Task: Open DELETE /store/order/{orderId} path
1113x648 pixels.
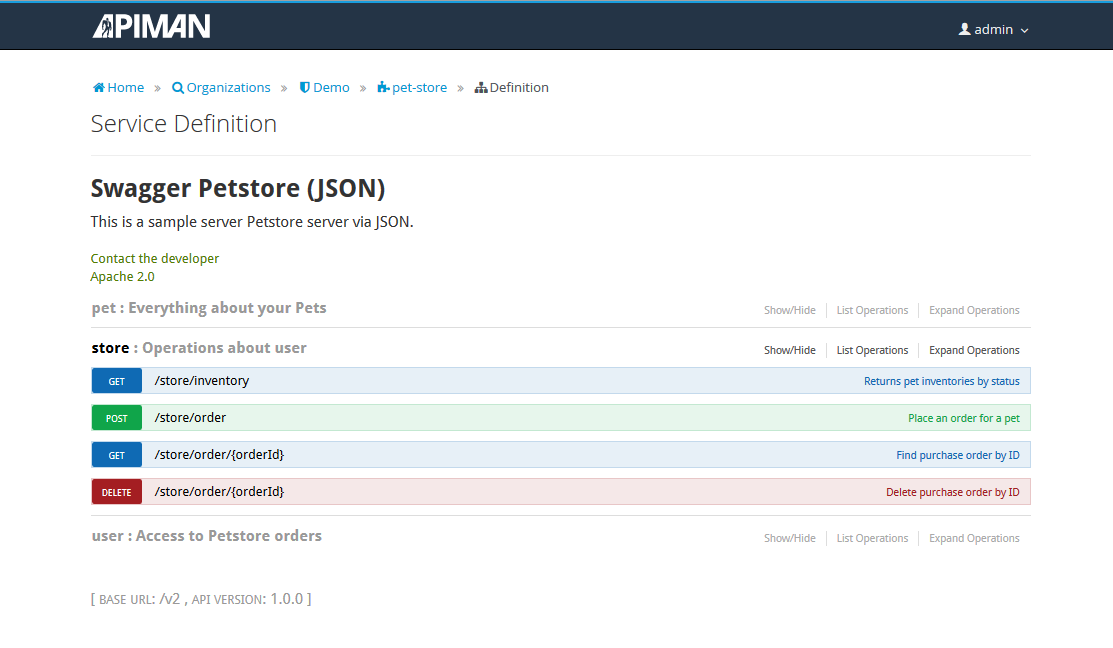Action: pos(219,491)
